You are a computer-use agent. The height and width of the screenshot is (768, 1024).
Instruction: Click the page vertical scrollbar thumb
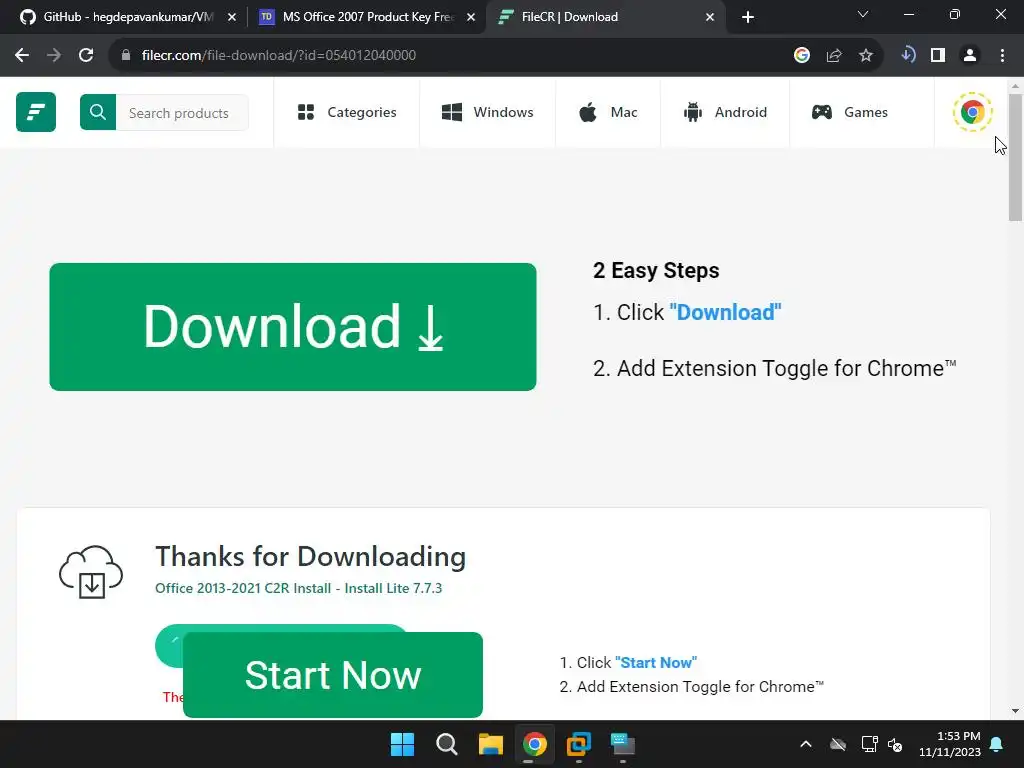tap(1016, 157)
